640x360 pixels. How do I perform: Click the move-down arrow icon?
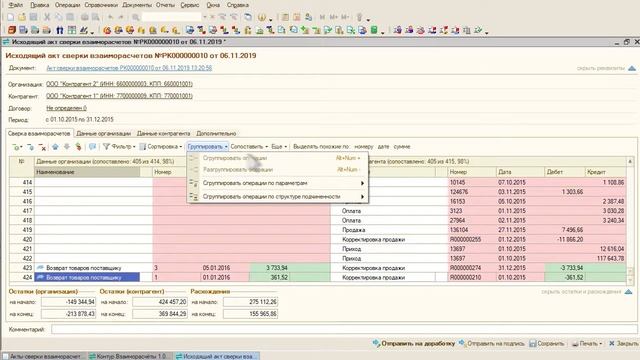pos(67,147)
